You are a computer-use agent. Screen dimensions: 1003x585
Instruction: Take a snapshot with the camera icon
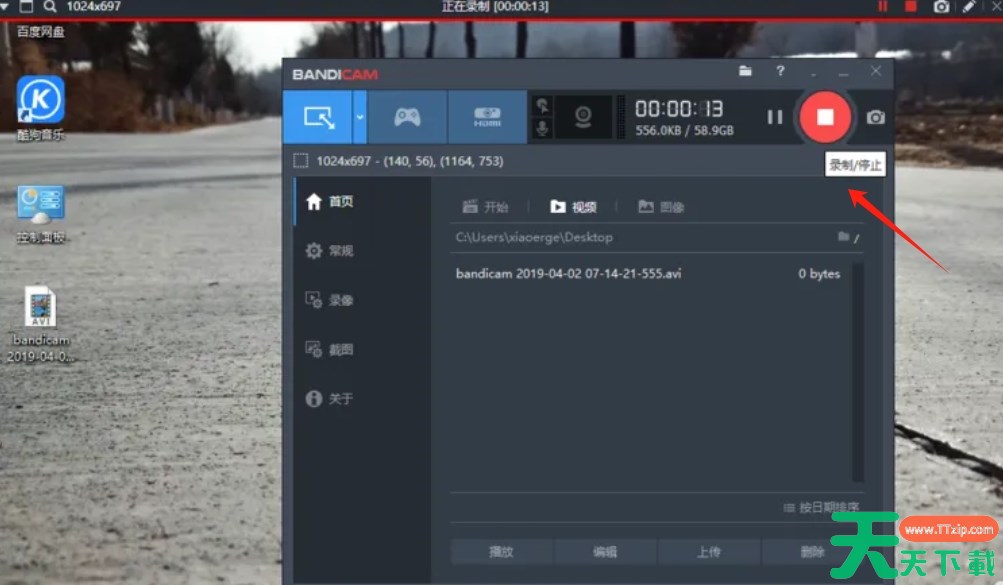coord(875,117)
